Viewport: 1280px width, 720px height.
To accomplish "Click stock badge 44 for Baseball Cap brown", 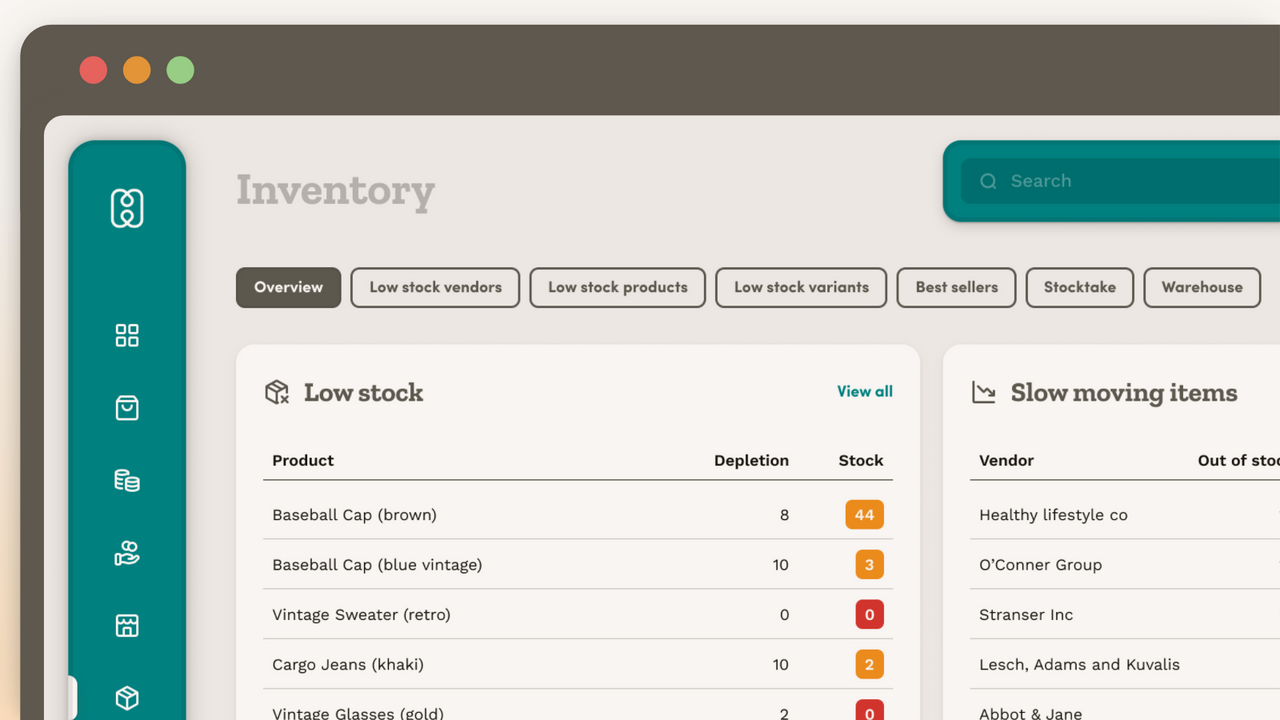I will tap(864, 515).
